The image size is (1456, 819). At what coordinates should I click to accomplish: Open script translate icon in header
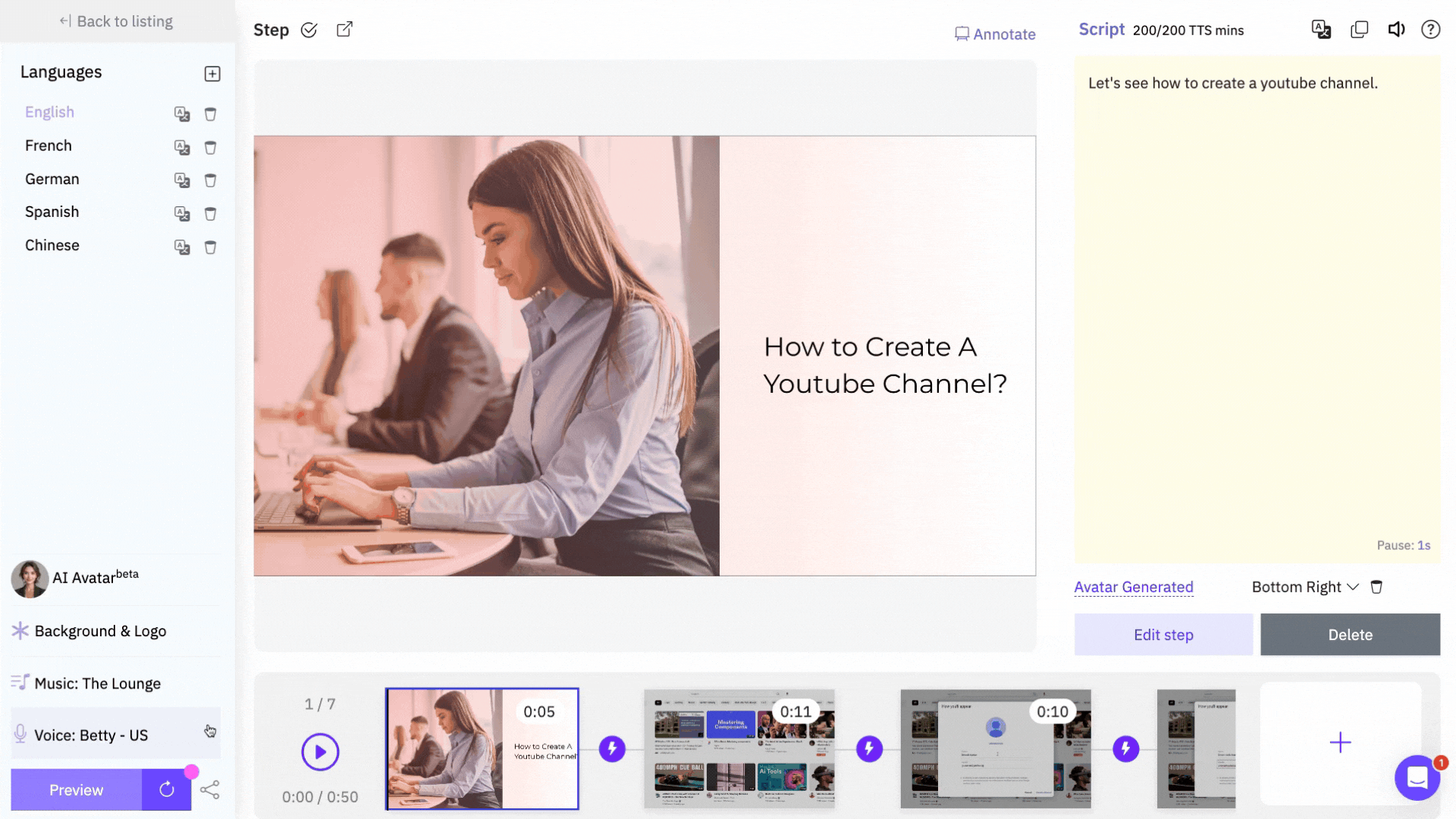click(x=1321, y=30)
